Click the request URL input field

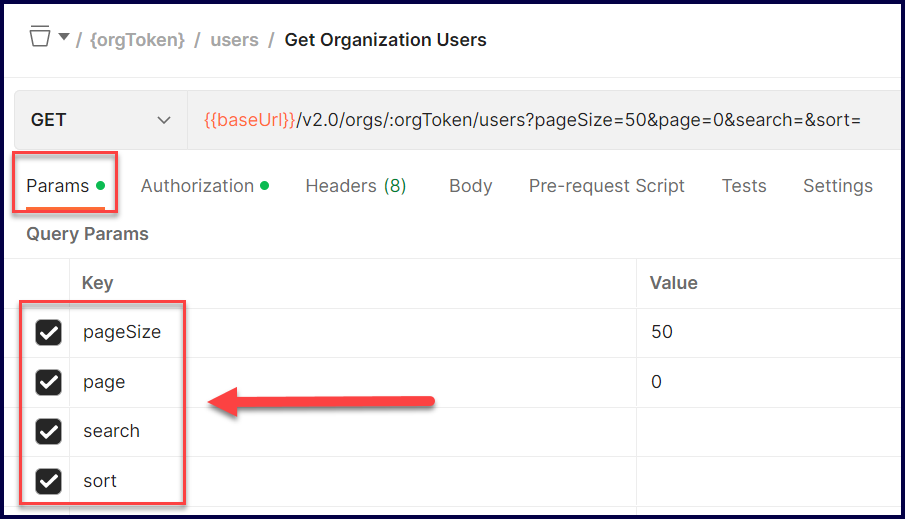pyautogui.click(x=540, y=121)
